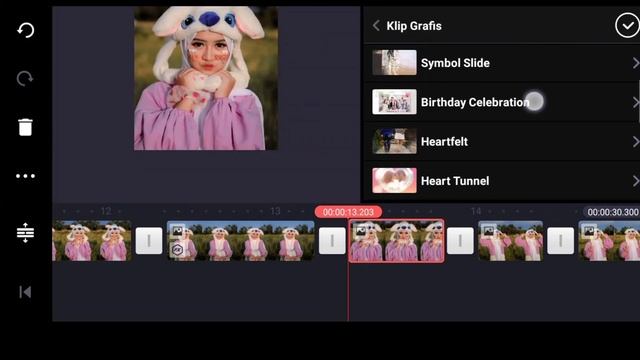Click total duration label 00:00:30.300
The image size is (640, 360).
(612, 212)
